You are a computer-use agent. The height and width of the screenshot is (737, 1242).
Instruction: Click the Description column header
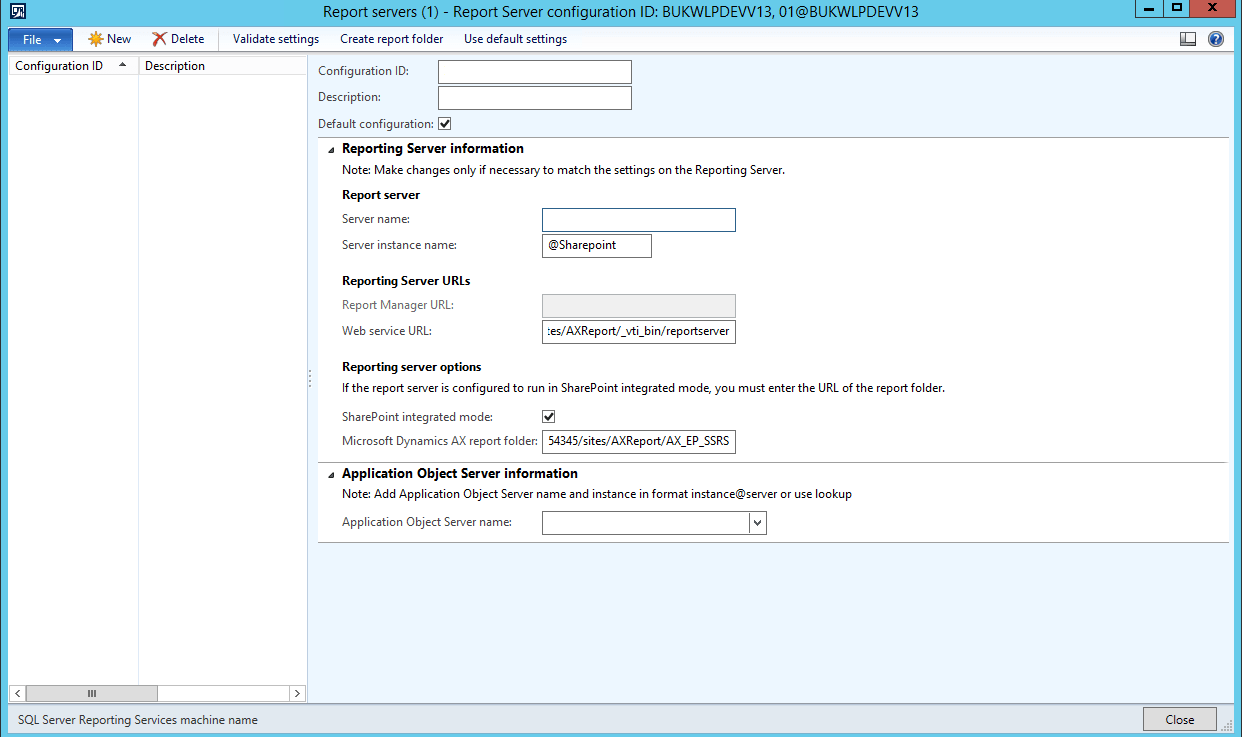pos(222,66)
